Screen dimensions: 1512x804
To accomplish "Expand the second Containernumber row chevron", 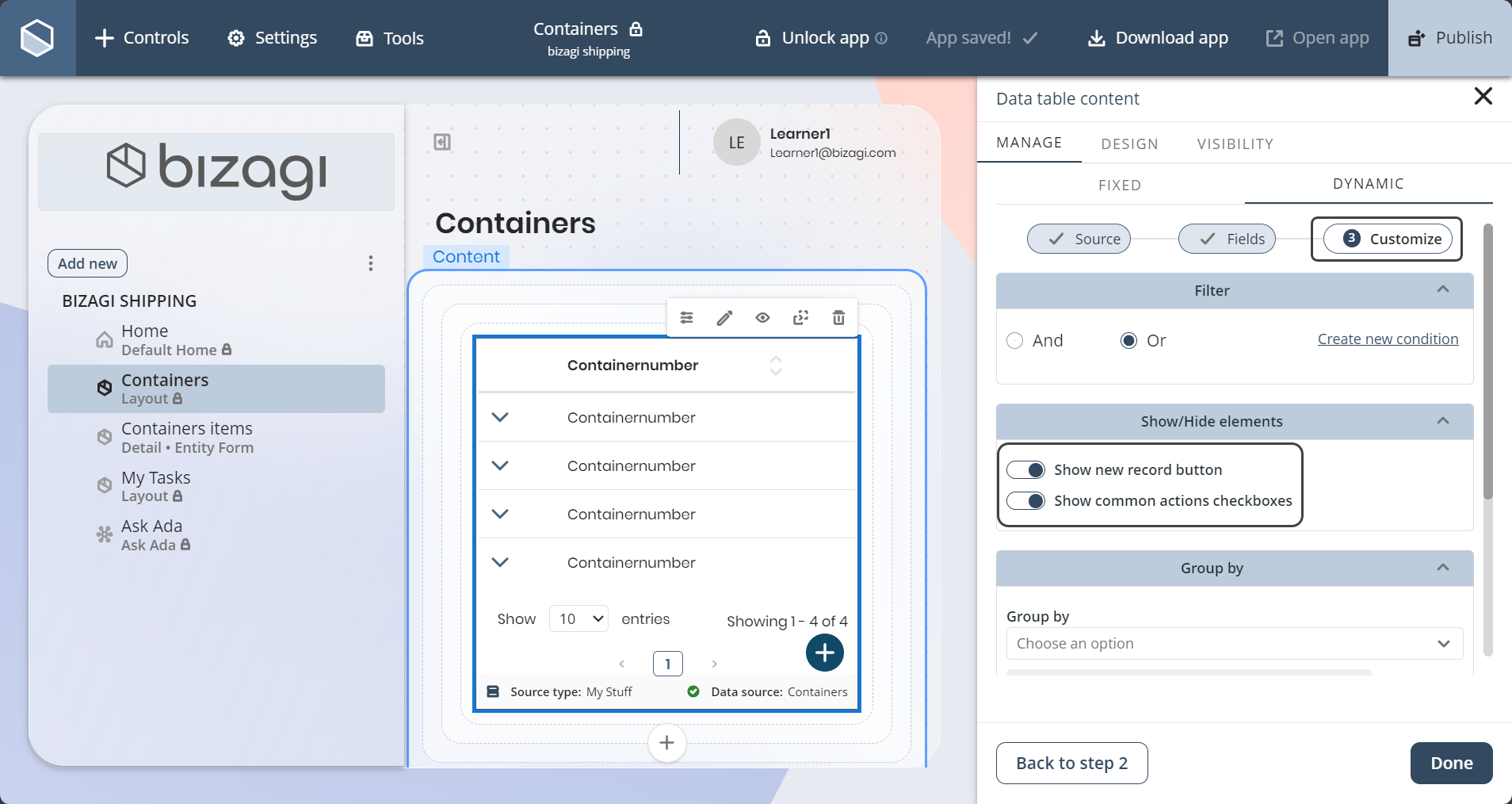I will pos(500,465).
